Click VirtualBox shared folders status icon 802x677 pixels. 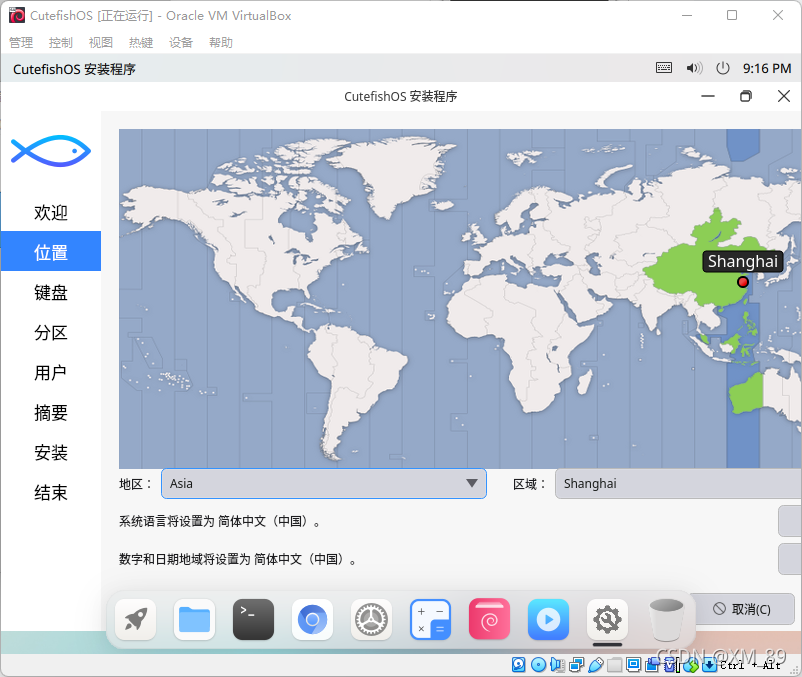614,664
